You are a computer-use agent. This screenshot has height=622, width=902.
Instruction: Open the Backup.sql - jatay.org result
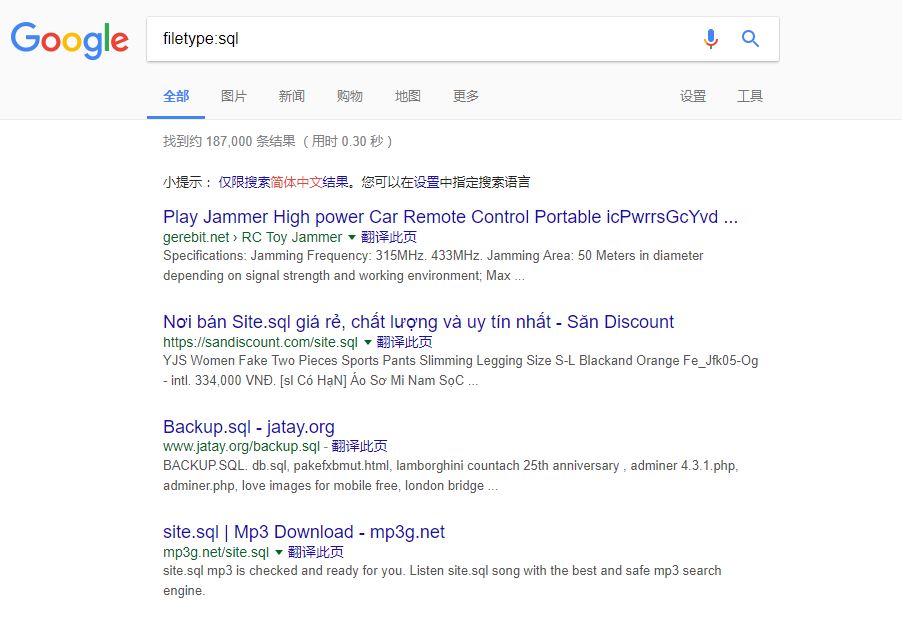pyautogui.click(x=249, y=427)
